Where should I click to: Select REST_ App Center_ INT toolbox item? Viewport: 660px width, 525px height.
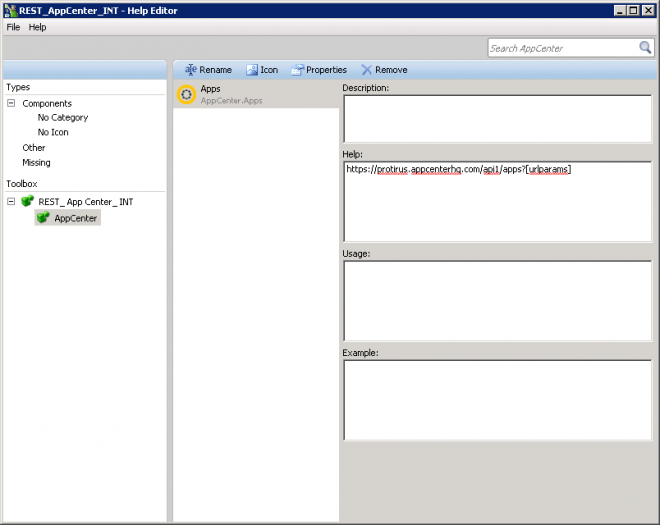point(86,202)
